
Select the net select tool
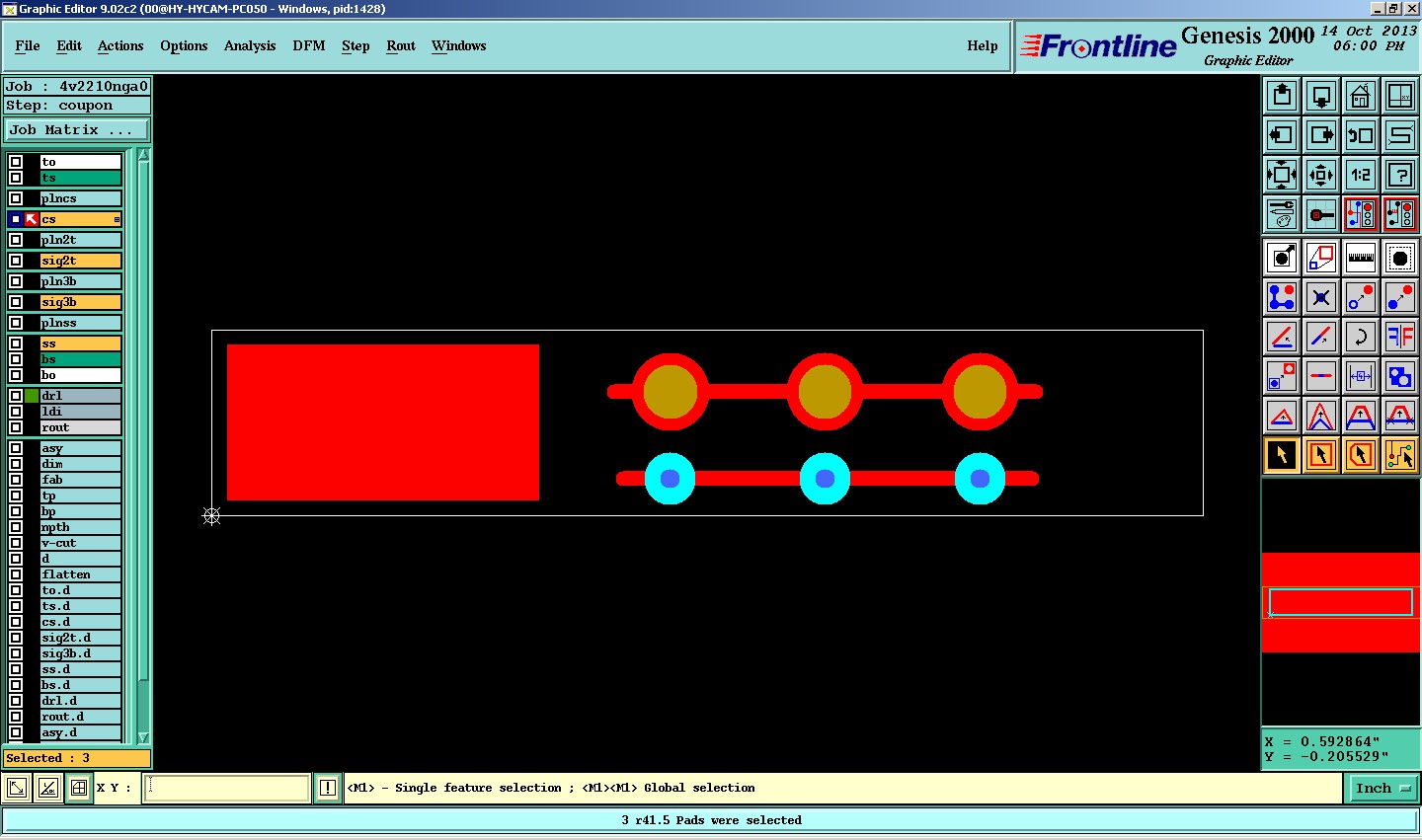pos(1400,456)
